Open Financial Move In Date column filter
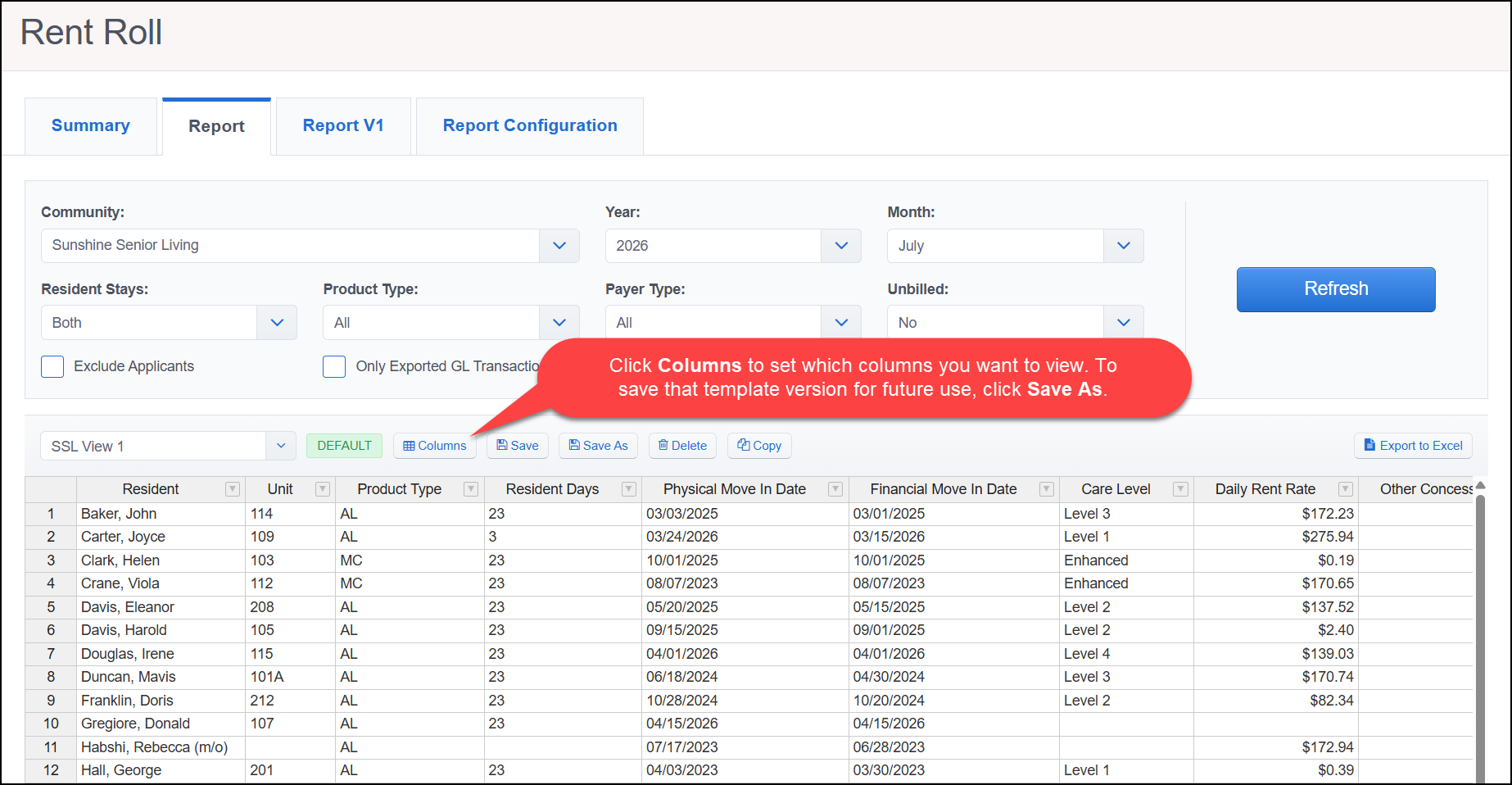This screenshot has height=785, width=1512. click(1046, 489)
